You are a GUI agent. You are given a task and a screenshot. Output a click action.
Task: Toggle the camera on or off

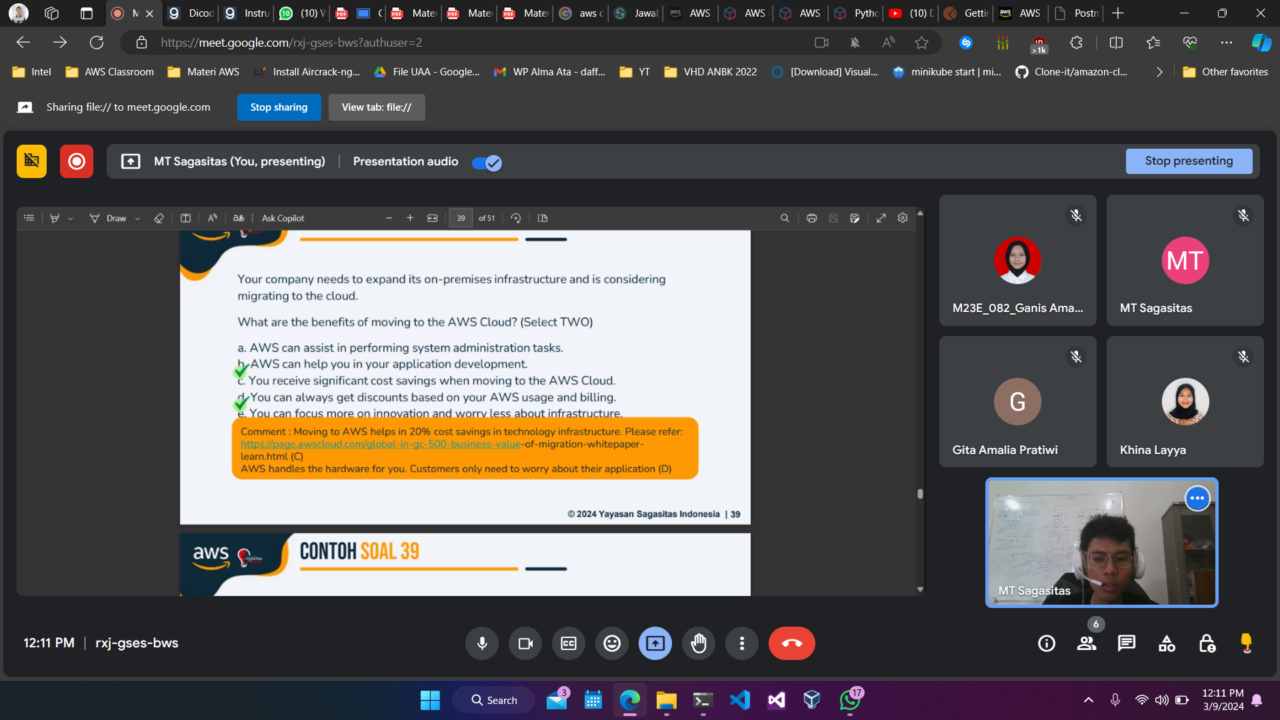coord(525,644)
